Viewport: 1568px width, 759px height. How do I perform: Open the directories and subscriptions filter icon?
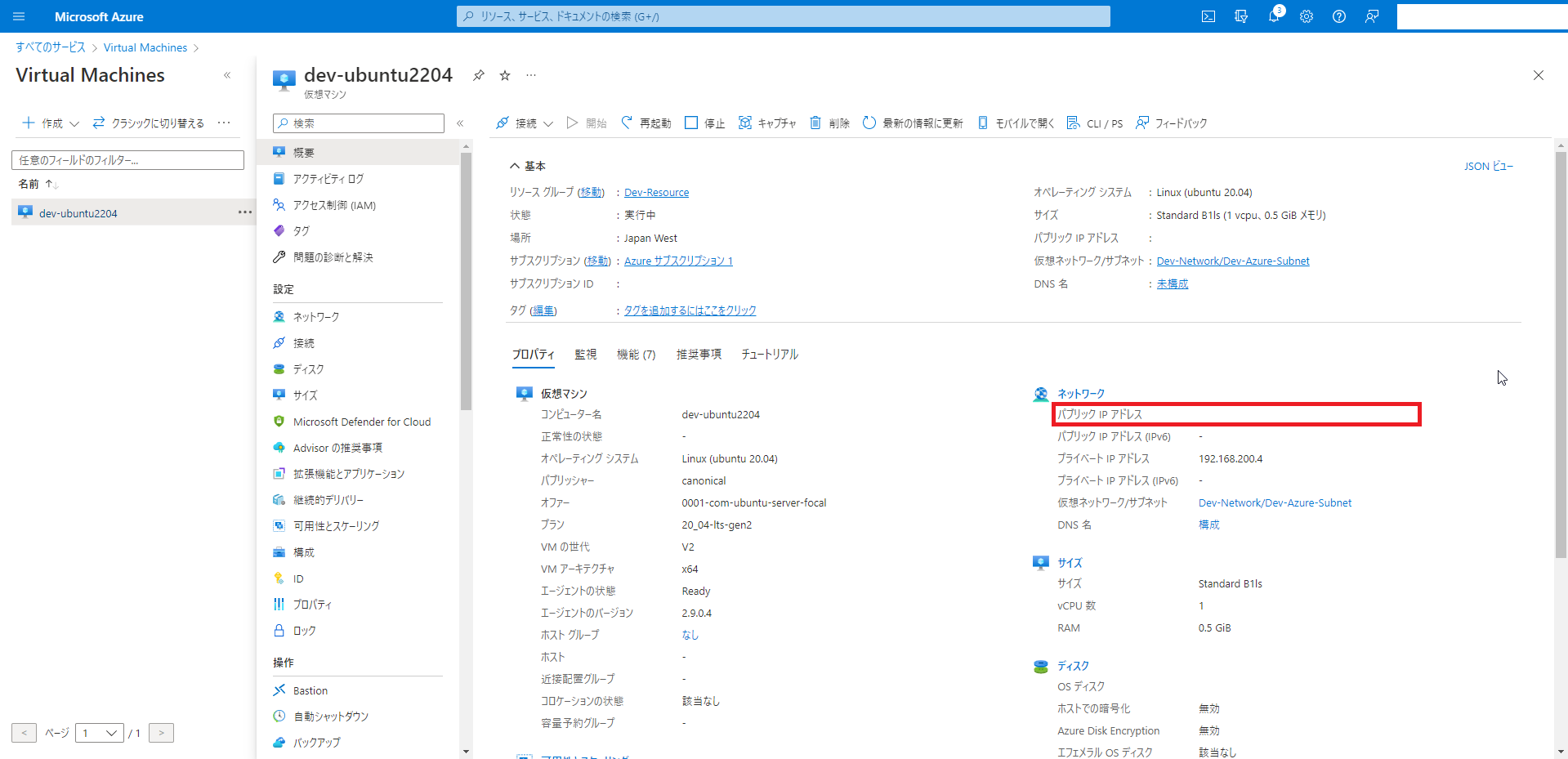(x=1240, y=16)
